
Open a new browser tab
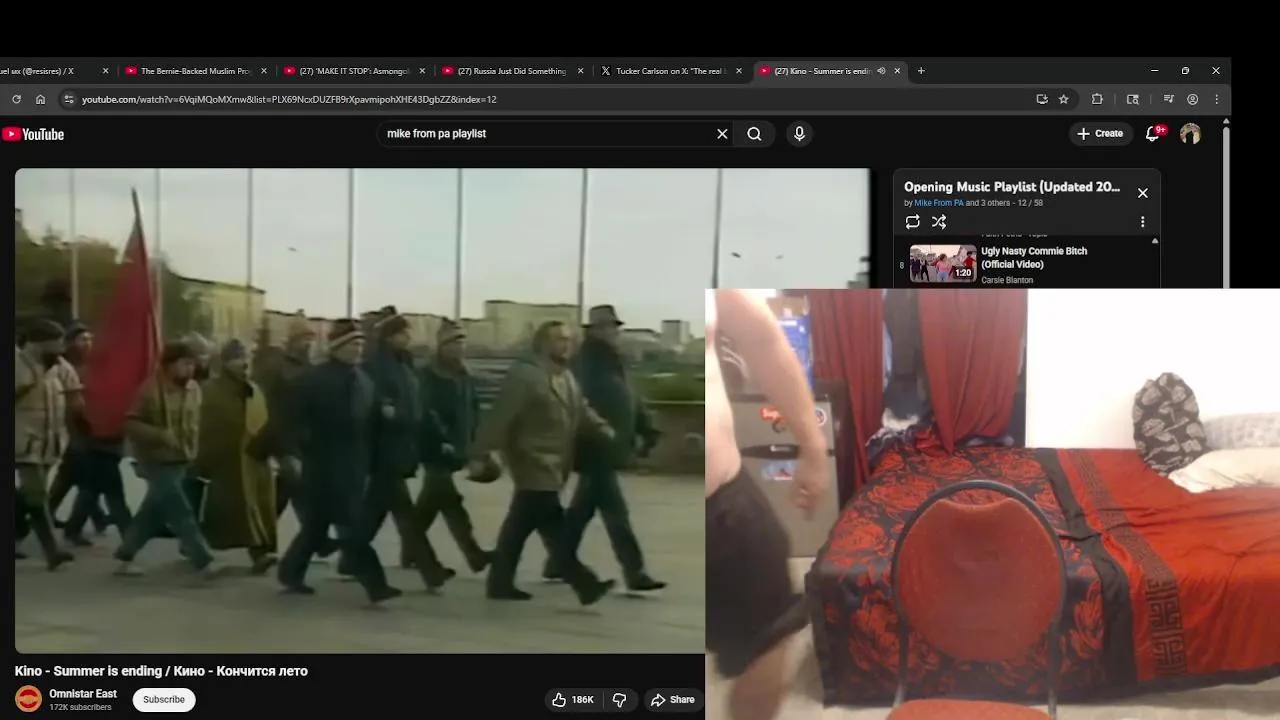point(921,71)
